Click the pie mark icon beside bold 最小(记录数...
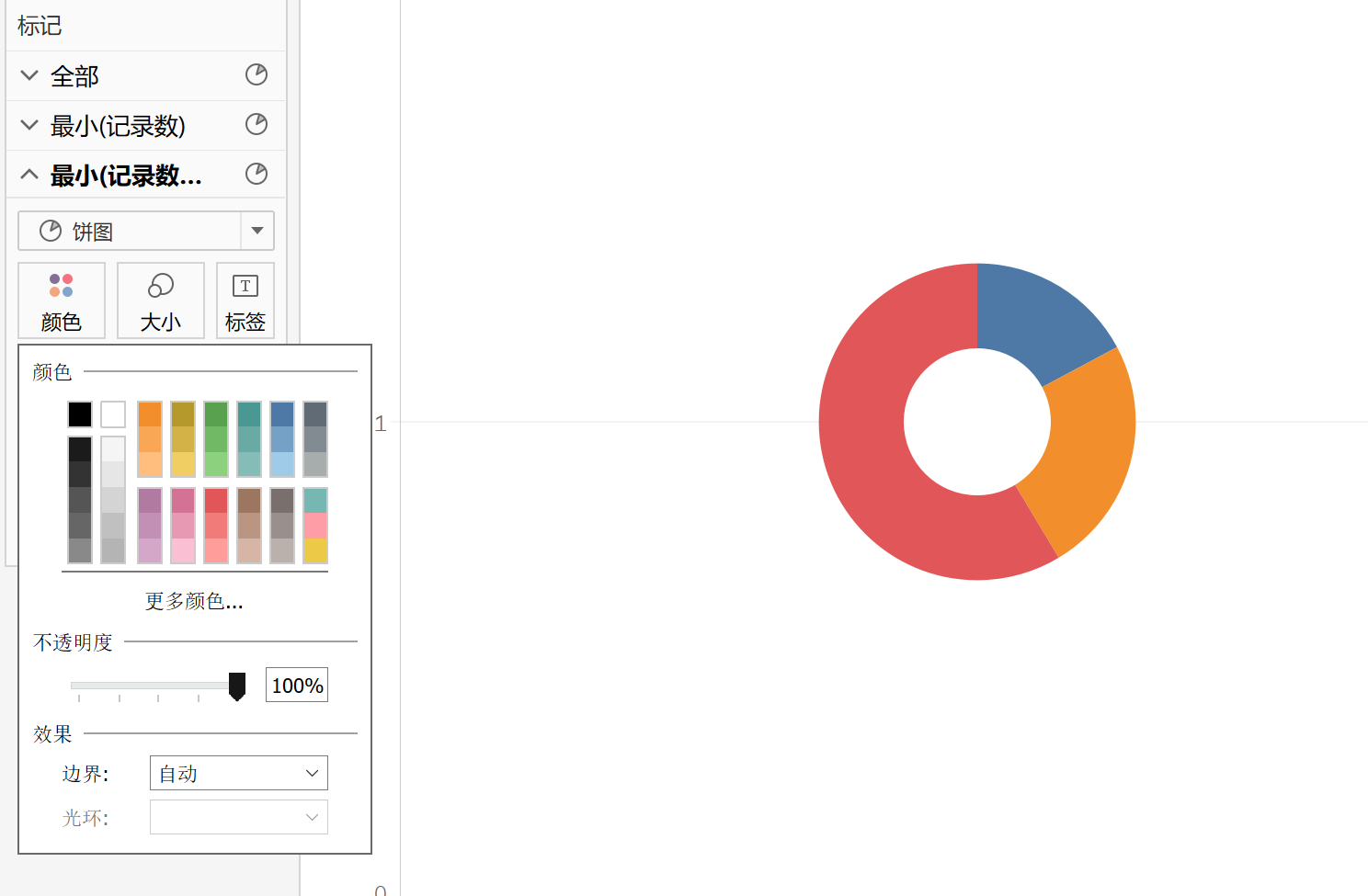 [x=256, y=174]
